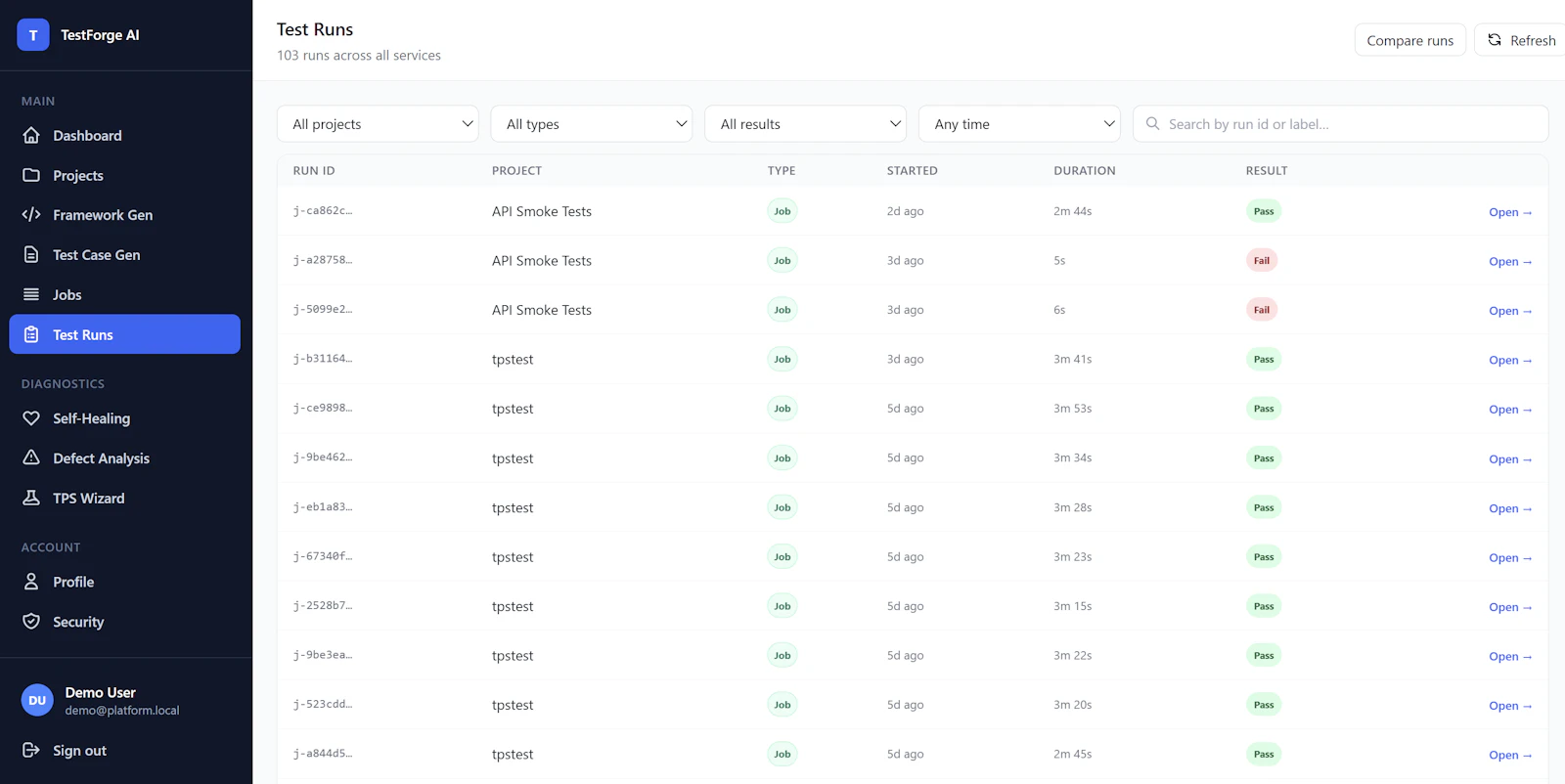Expand the Any time filter

(x=1019, y=124)
